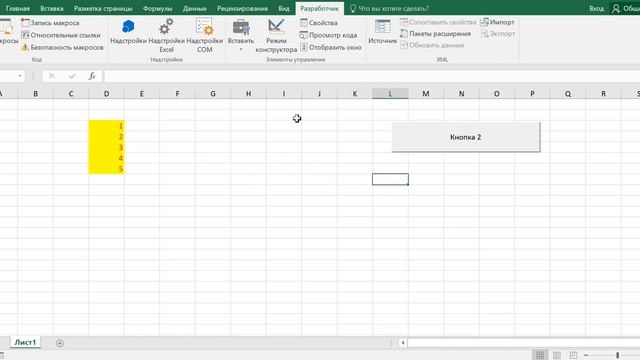Click horizontal scrollbar left arrow
The image size is (640, 360).
[x=403, y=343]
